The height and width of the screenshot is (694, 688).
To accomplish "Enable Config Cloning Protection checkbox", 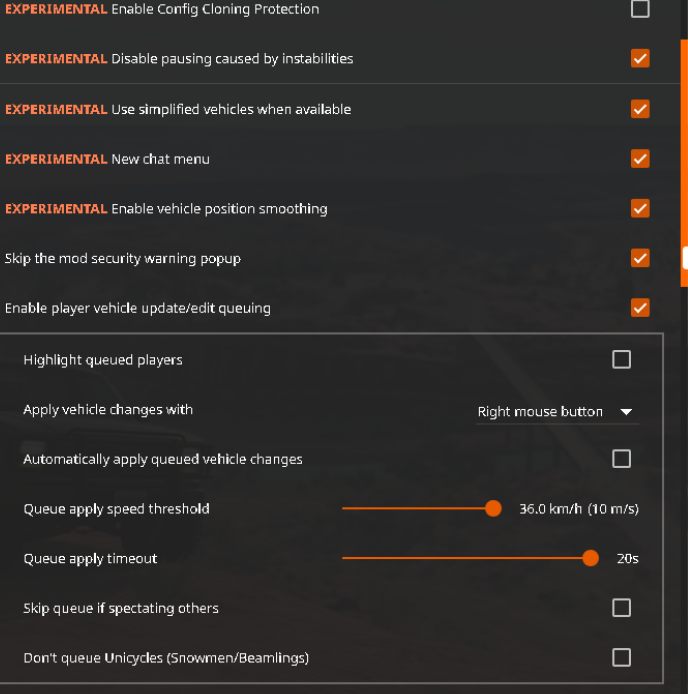I will point(640,8).
